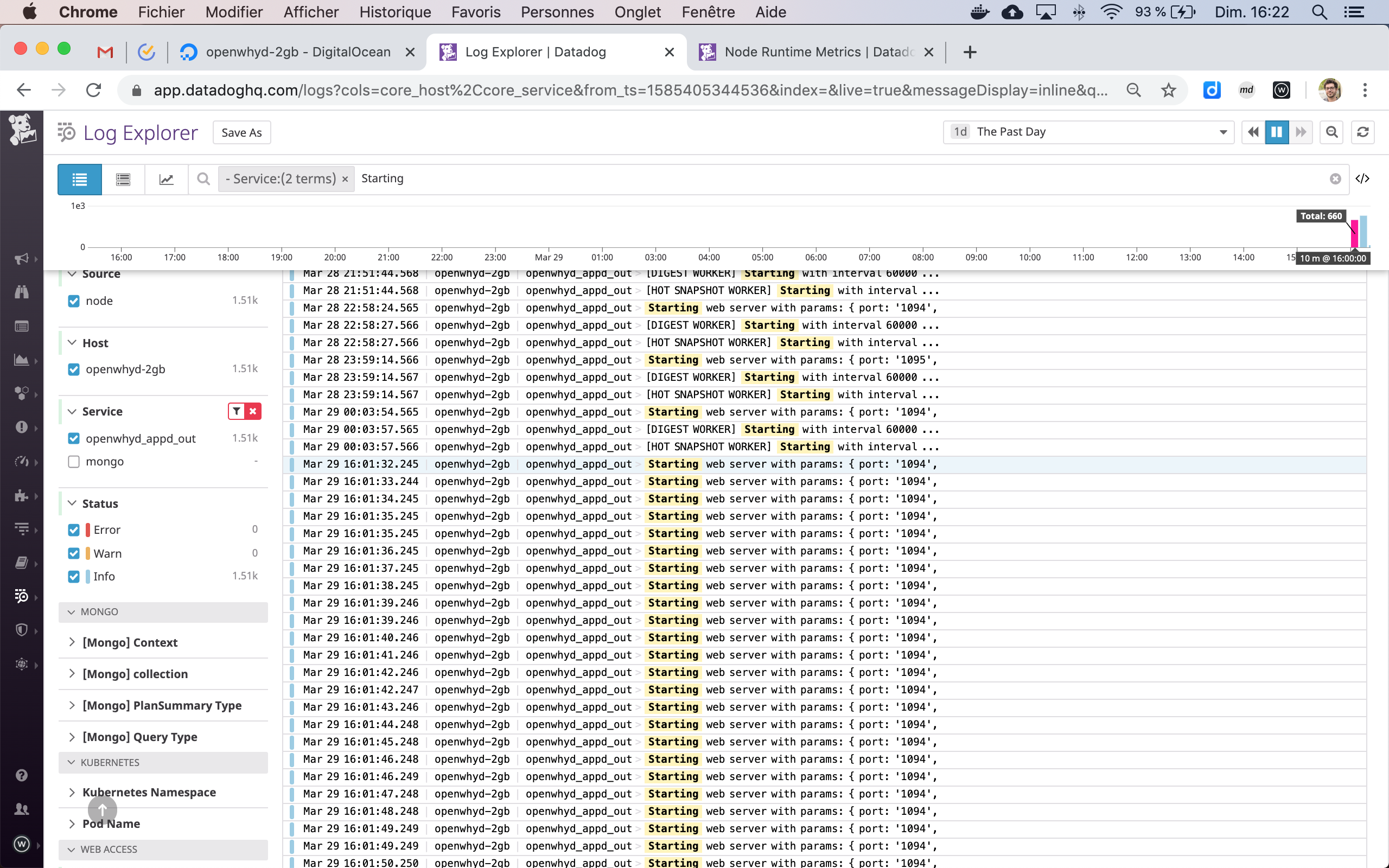Switch log view to graph visualization mode
This screenshot has height=868, width=1389.
[166, 179]
